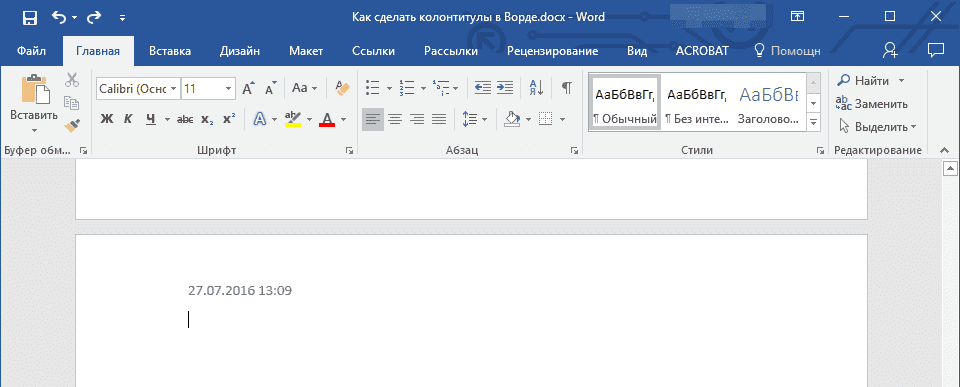The width and height of the screenshot is (960, 387).
Task: Toggle subscript x₂ formatting
Action: click(207, 119)
